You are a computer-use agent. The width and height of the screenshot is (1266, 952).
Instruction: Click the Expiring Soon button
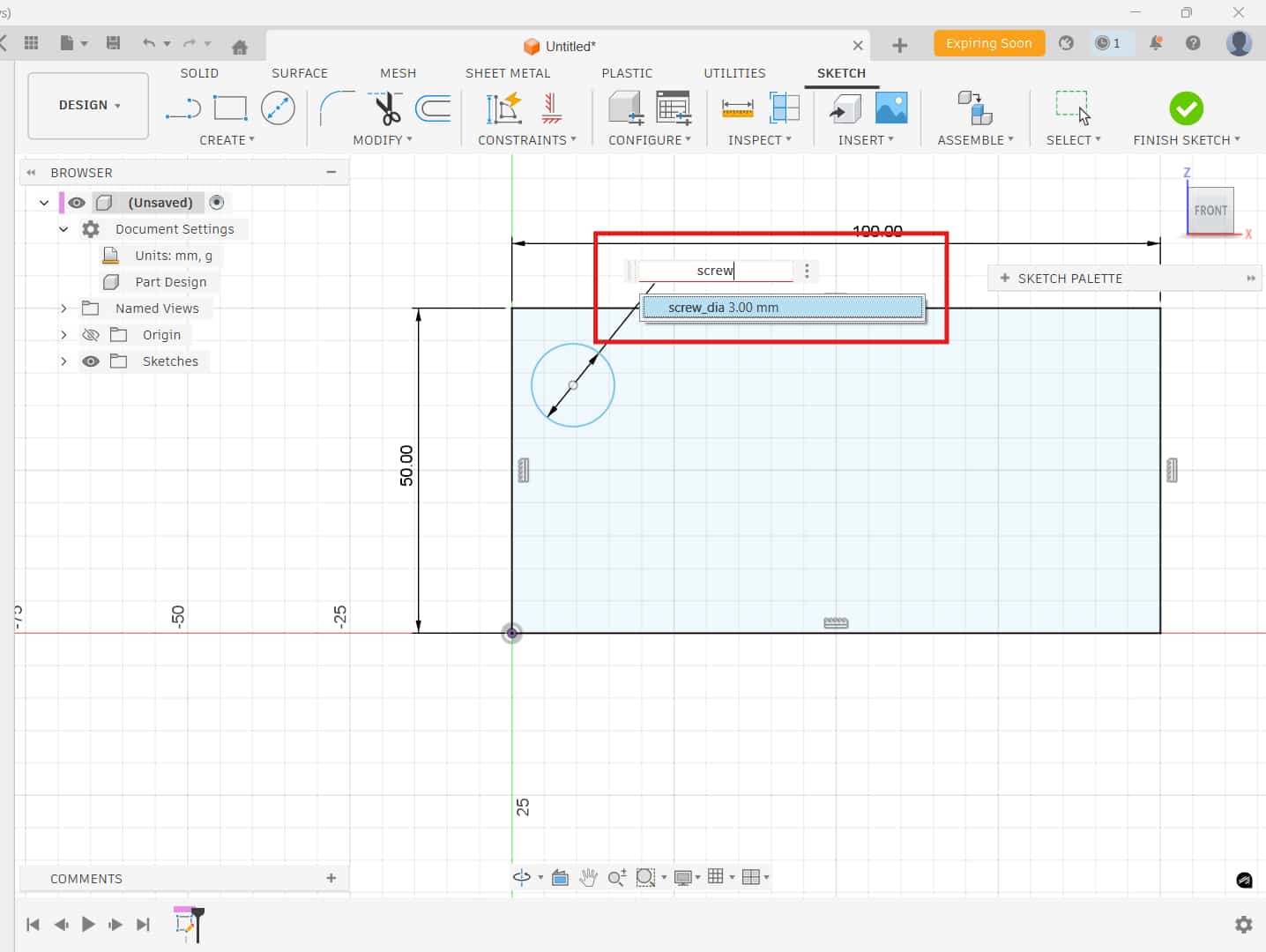[989, 43]
